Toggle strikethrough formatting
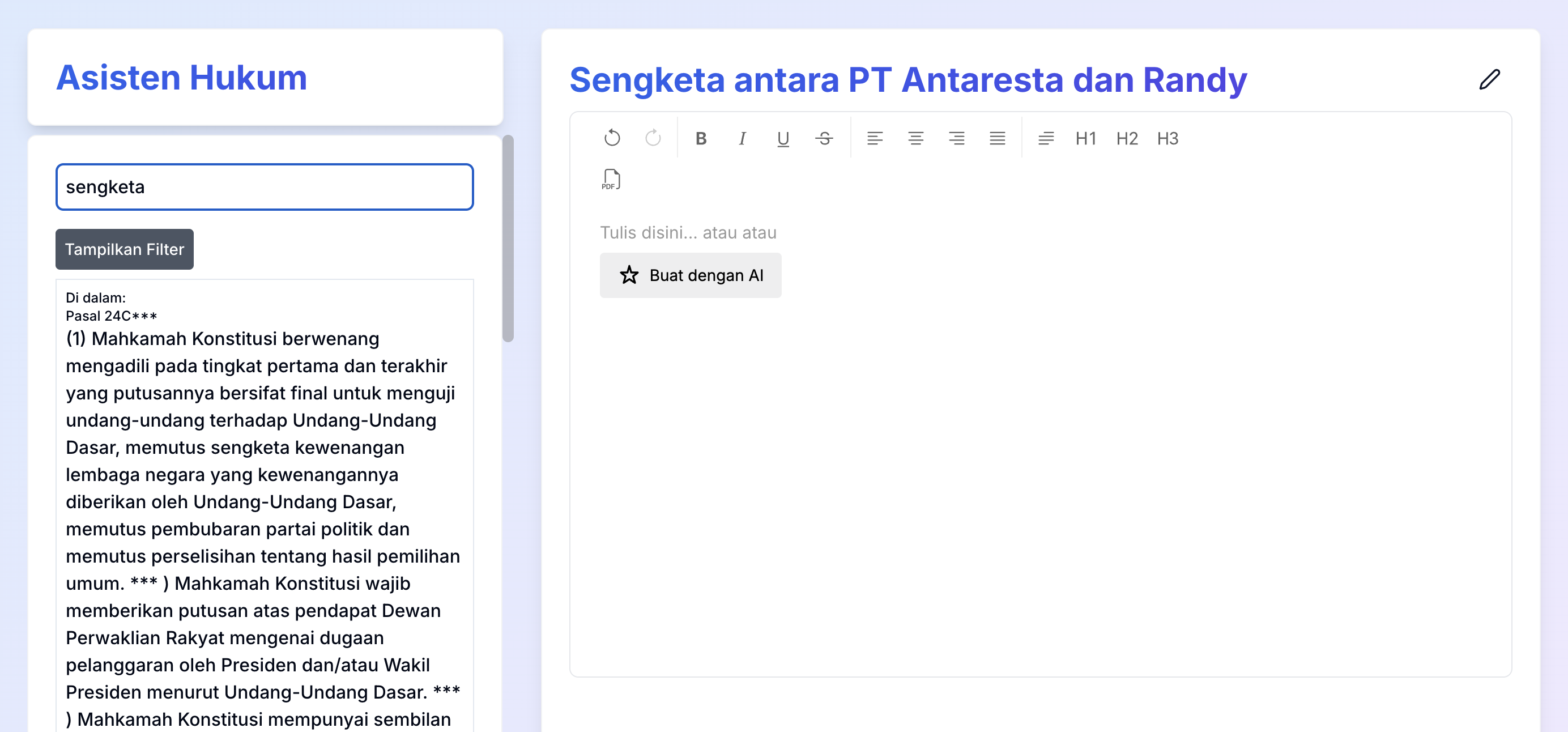The height and width of the screenshot is (732, 1568). [x=824, y=138]
